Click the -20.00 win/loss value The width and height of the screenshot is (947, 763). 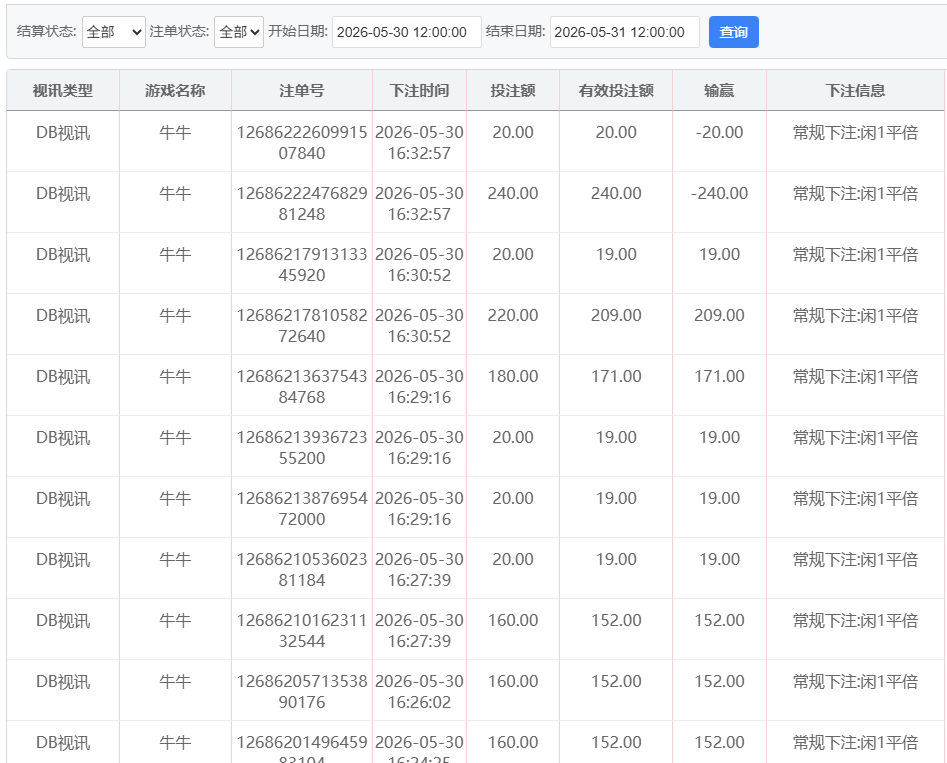[x=719, y=132]
